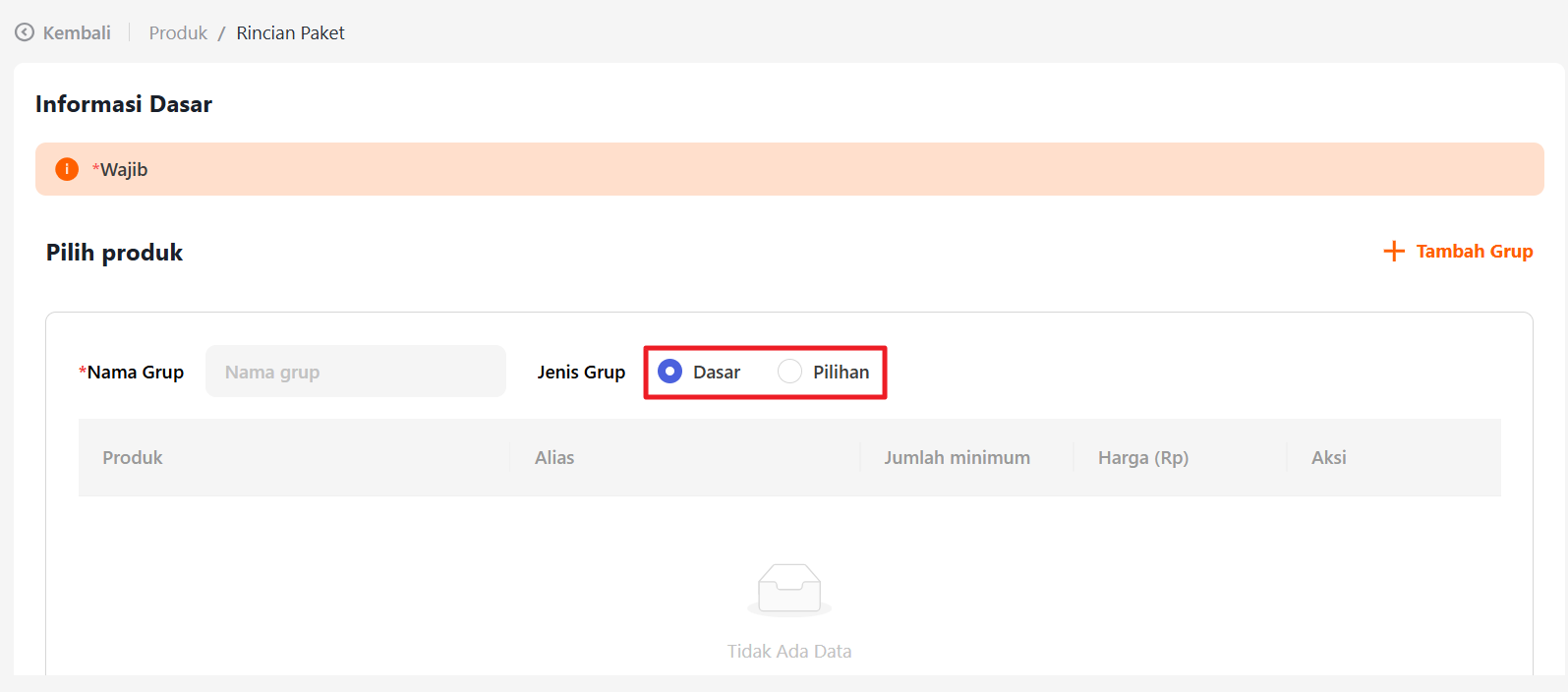
Task: Click the empty inbox illustration icon
Action: [x=788, y=590]
